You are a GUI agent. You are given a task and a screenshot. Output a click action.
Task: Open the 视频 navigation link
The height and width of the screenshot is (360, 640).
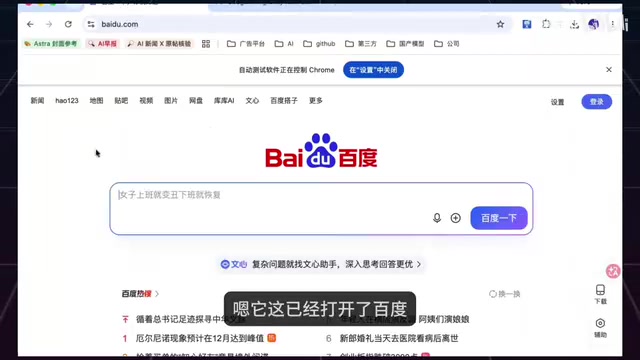click(146, 101)
